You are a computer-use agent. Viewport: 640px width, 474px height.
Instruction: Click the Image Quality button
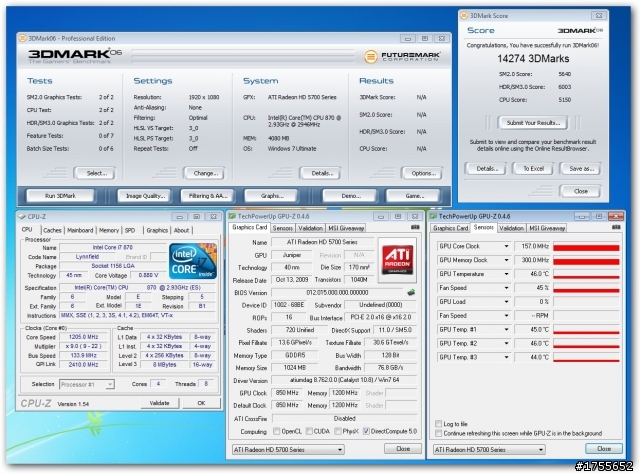click(145, 196)
